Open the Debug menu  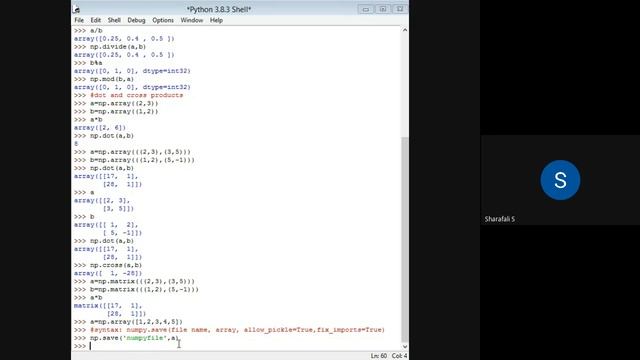click(136, 20)
